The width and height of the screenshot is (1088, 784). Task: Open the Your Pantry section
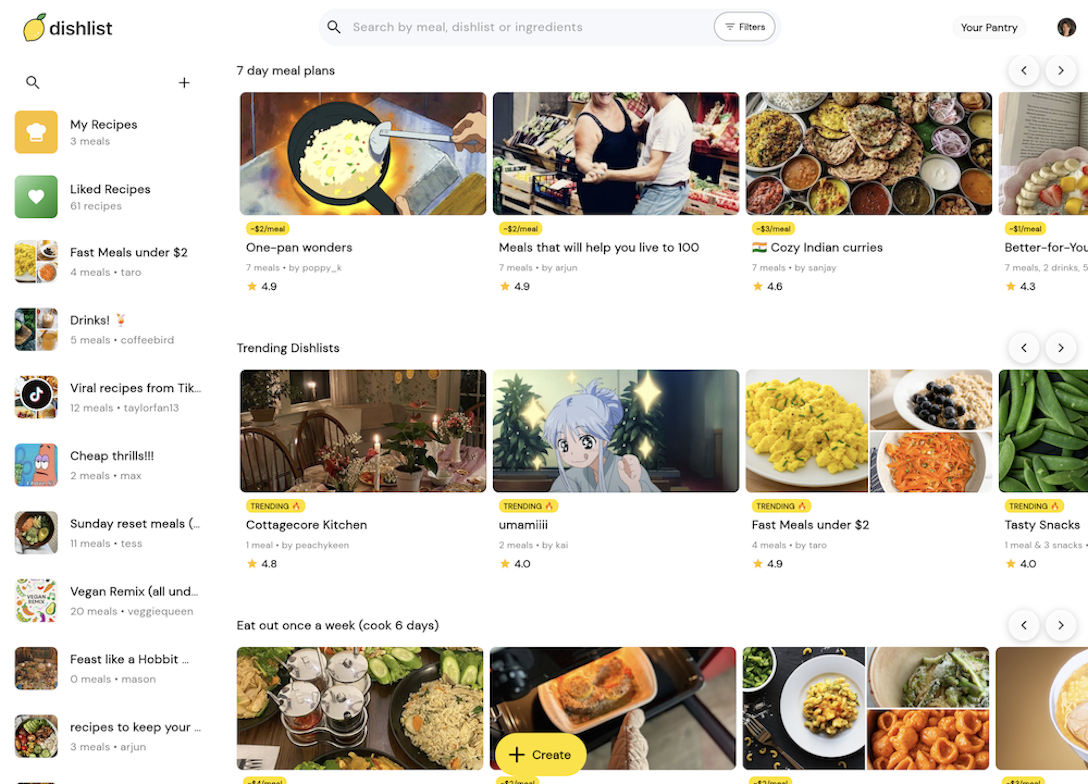(988, 27)
